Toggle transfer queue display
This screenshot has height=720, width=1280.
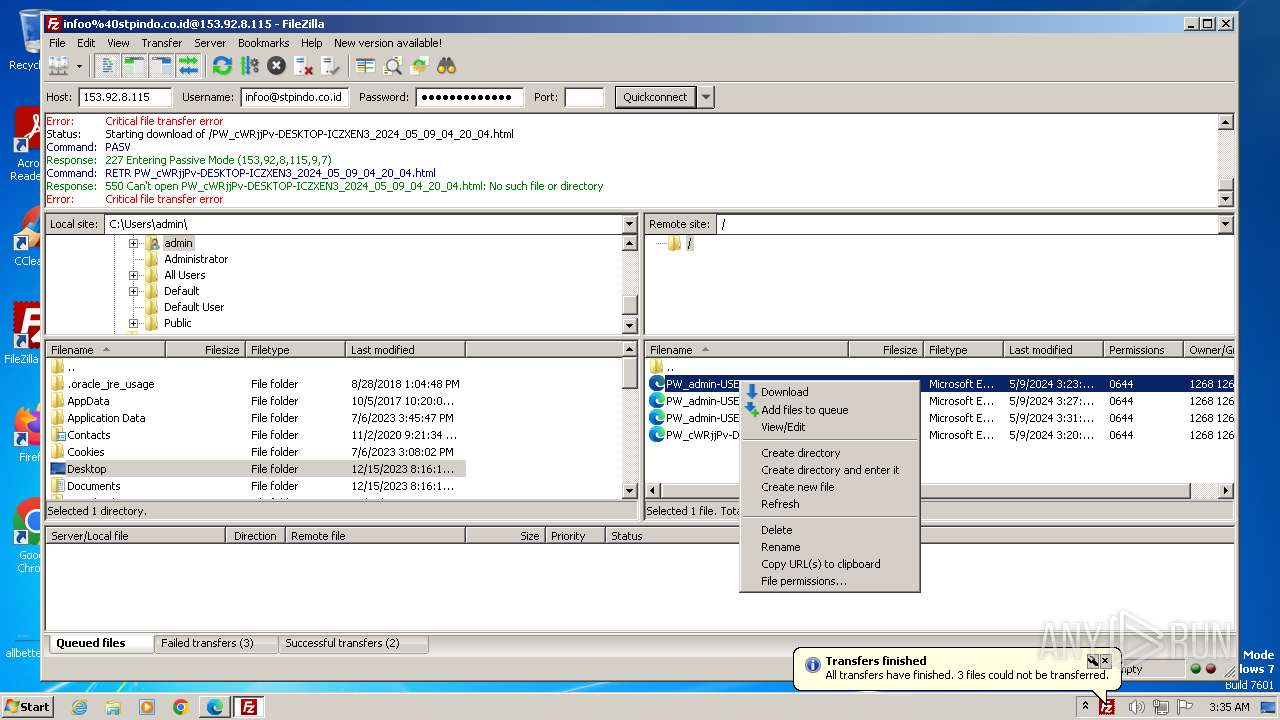[x=188, y=66]
